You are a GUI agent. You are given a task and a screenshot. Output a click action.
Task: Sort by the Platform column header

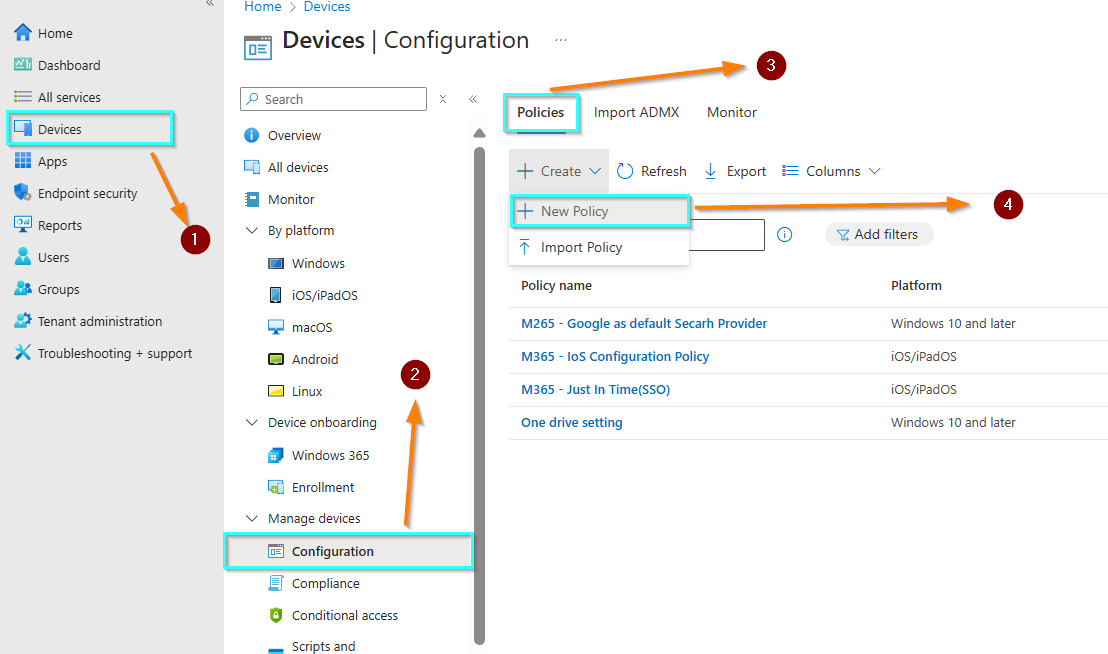pos(916,285)
